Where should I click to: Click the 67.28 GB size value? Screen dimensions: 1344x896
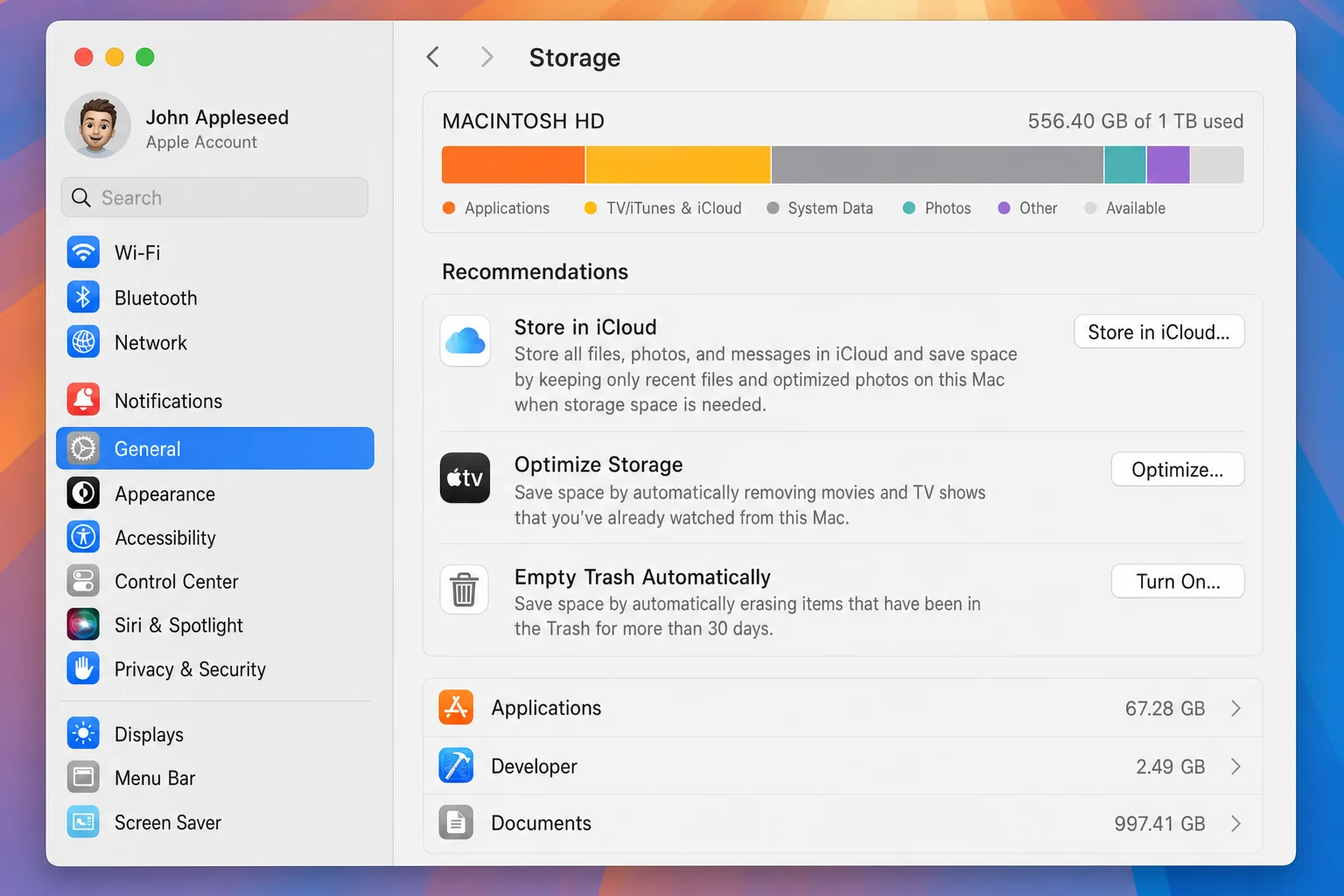(1165, 708)
